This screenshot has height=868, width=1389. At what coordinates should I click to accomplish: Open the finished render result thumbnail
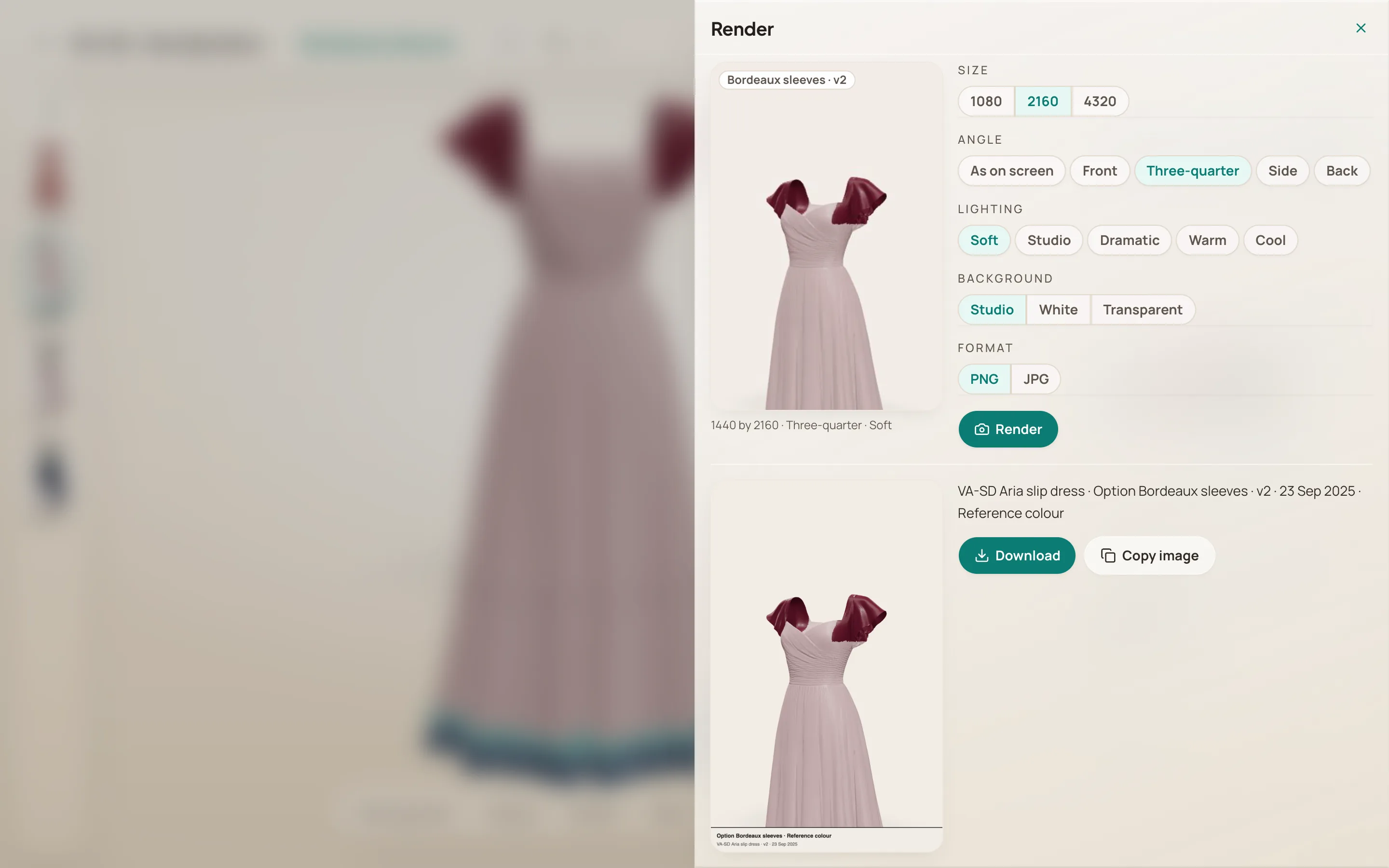point(826,666)
